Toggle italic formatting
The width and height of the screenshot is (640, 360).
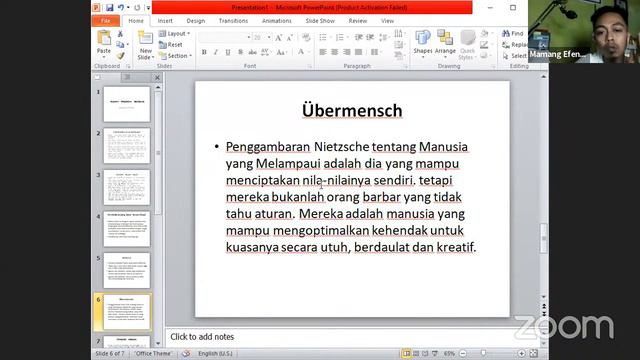tap(216, 52)
